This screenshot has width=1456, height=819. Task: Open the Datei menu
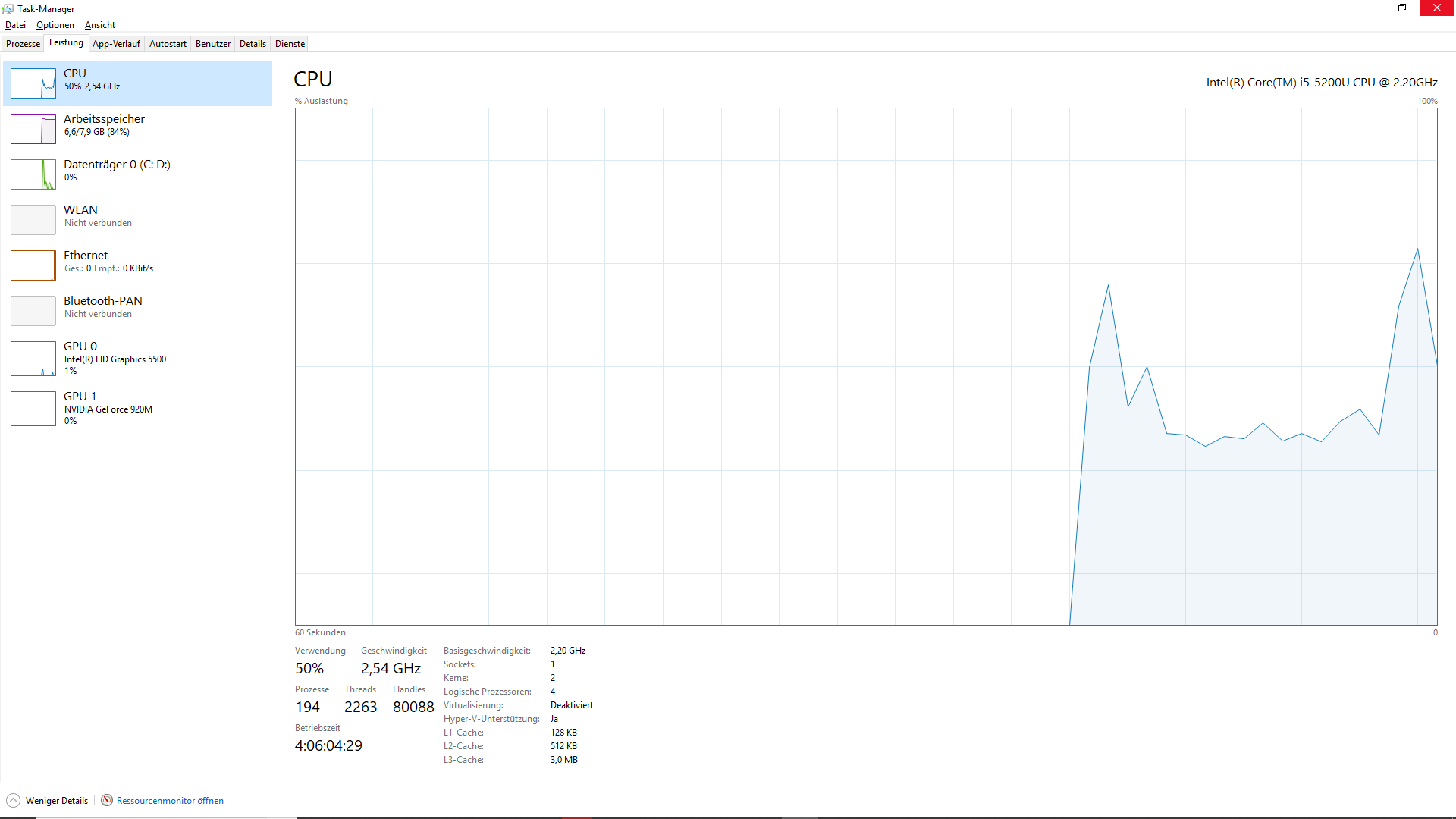click(15, 25)
